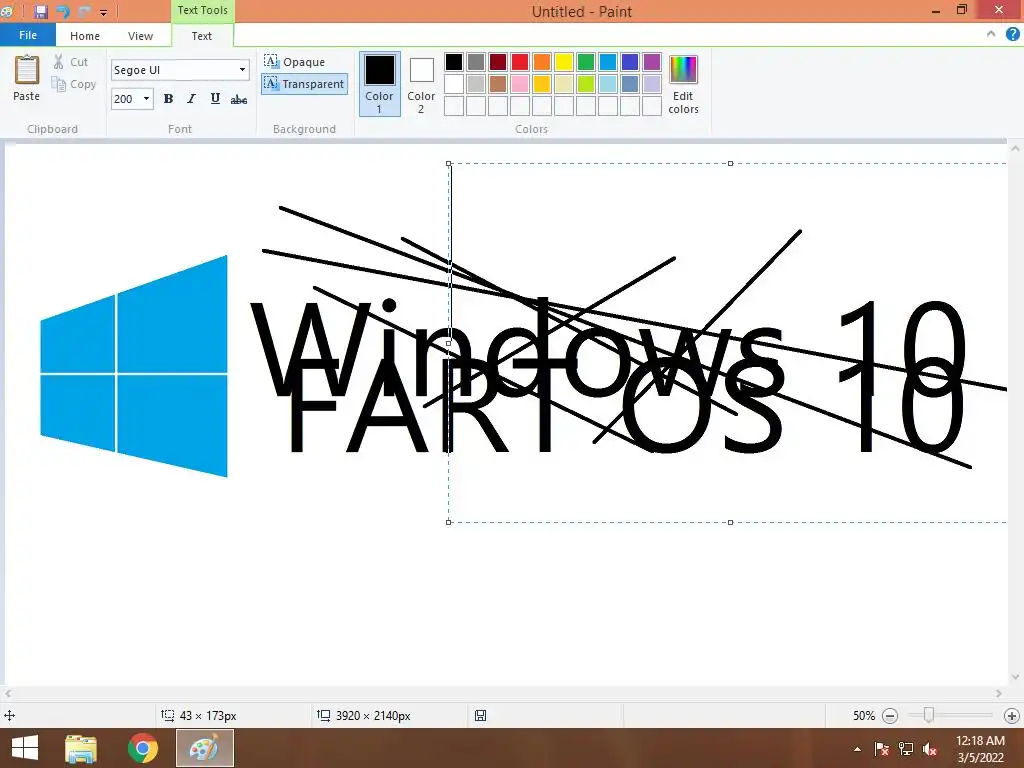This screenshot has width=1024, height=768.
Task: Open the font size 200 dropdown arrow
Action: pyautogui.click(x=146, y=99)
